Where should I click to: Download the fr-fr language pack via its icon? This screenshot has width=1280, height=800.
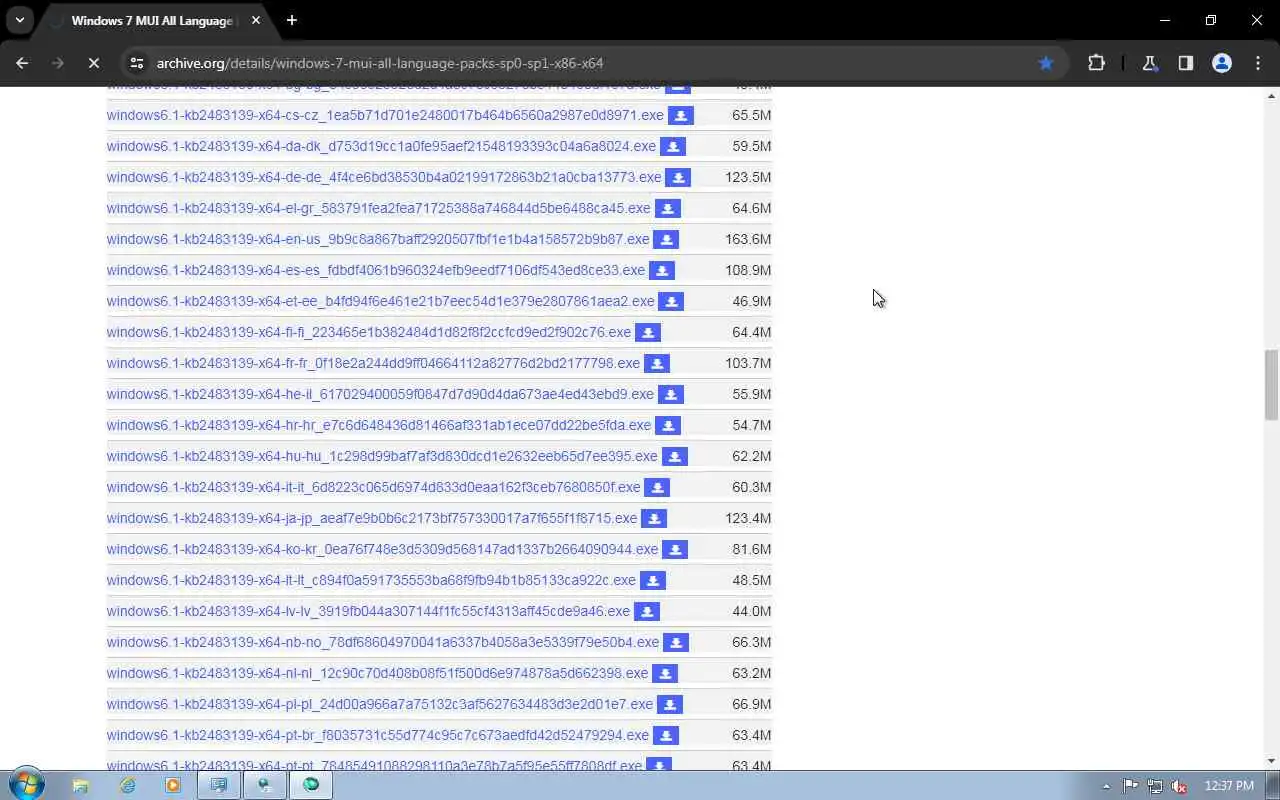[x=657, y=364]
